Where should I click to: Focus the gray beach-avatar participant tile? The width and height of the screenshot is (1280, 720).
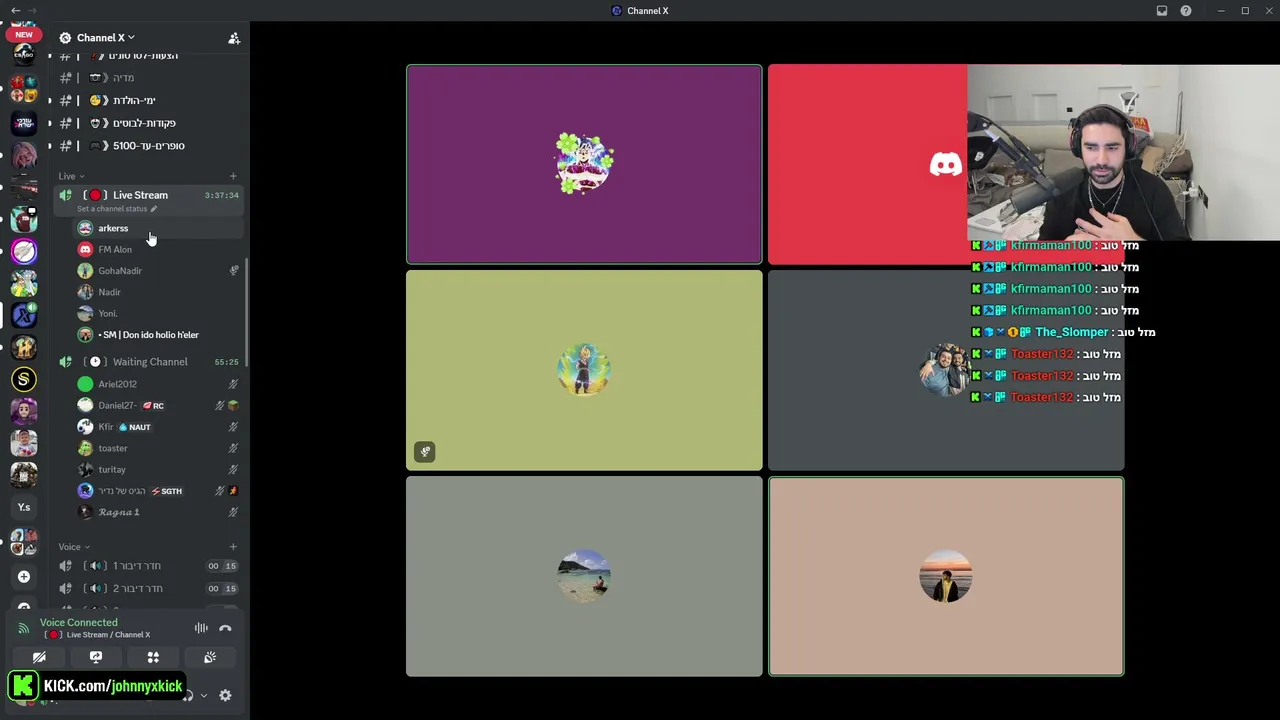click(x=584, y=577)
